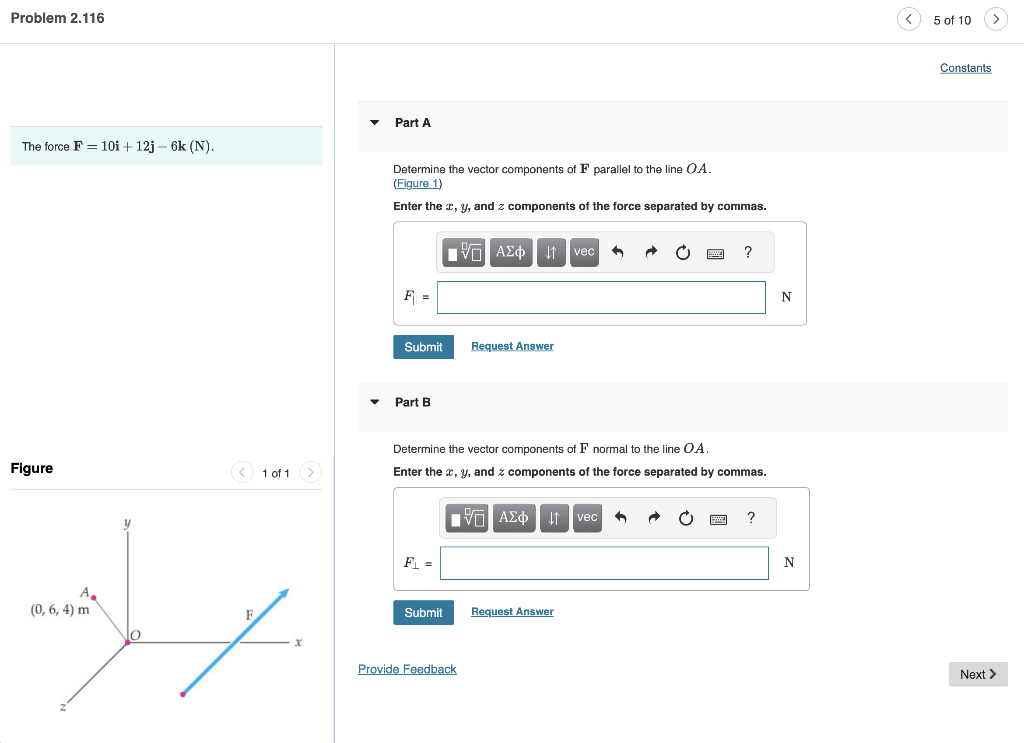Go to the previous problem using top-left arrow
Screen dimensions: 1024x743
click(x=909, y=18)
